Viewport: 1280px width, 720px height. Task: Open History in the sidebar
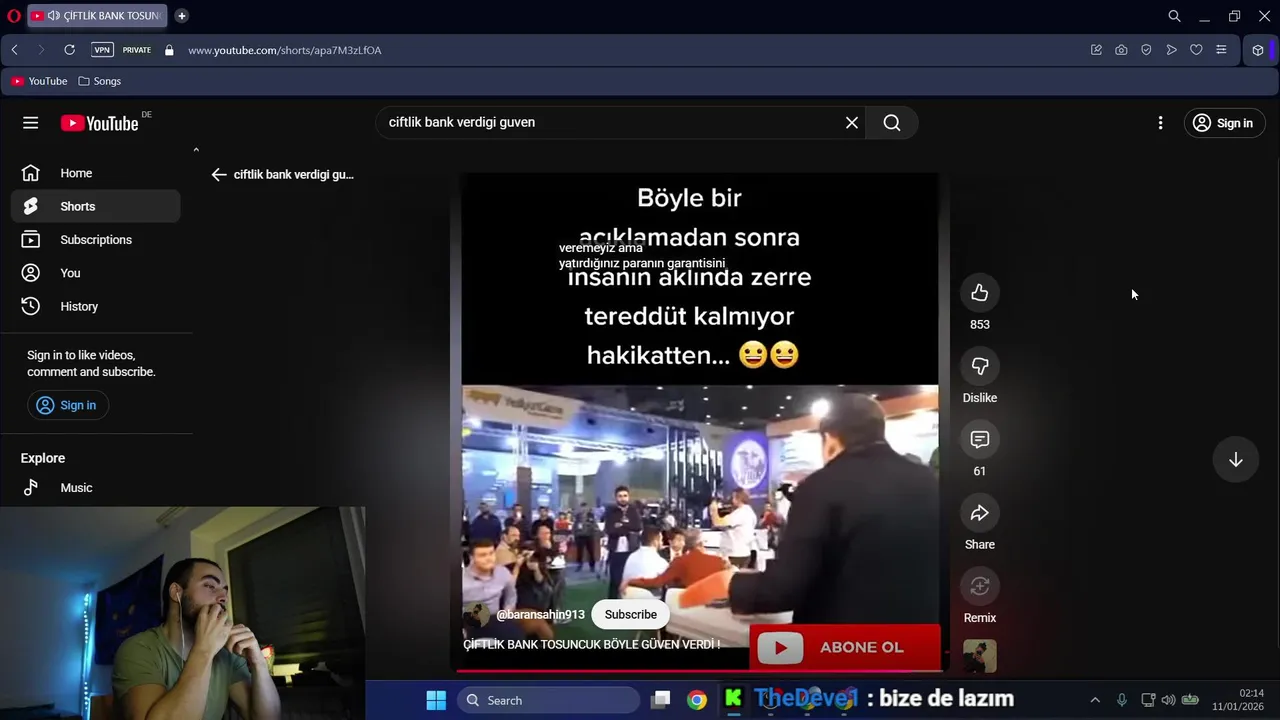tap(96, 306)
